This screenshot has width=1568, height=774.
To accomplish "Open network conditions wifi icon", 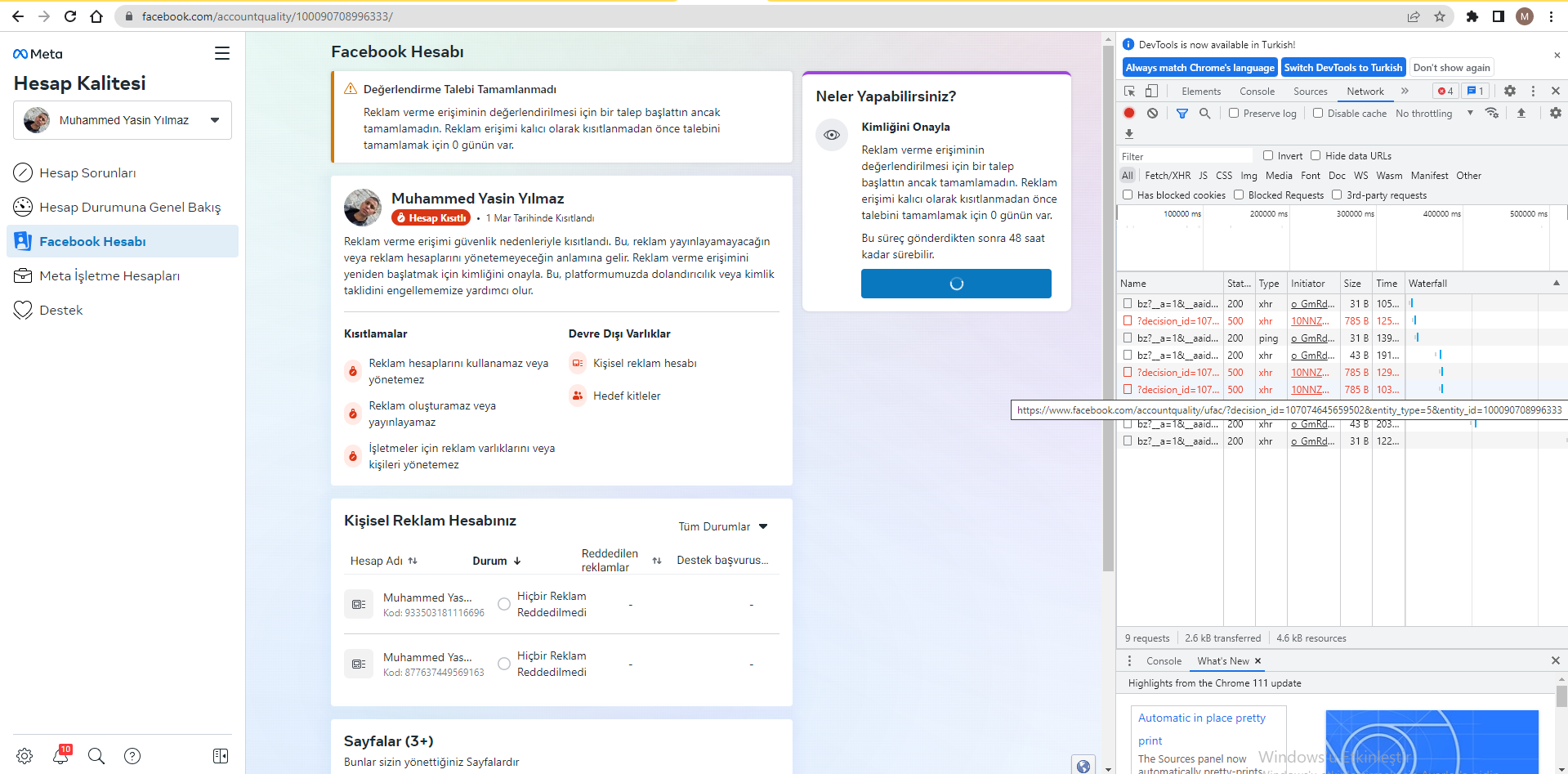I will point(1492,113).
